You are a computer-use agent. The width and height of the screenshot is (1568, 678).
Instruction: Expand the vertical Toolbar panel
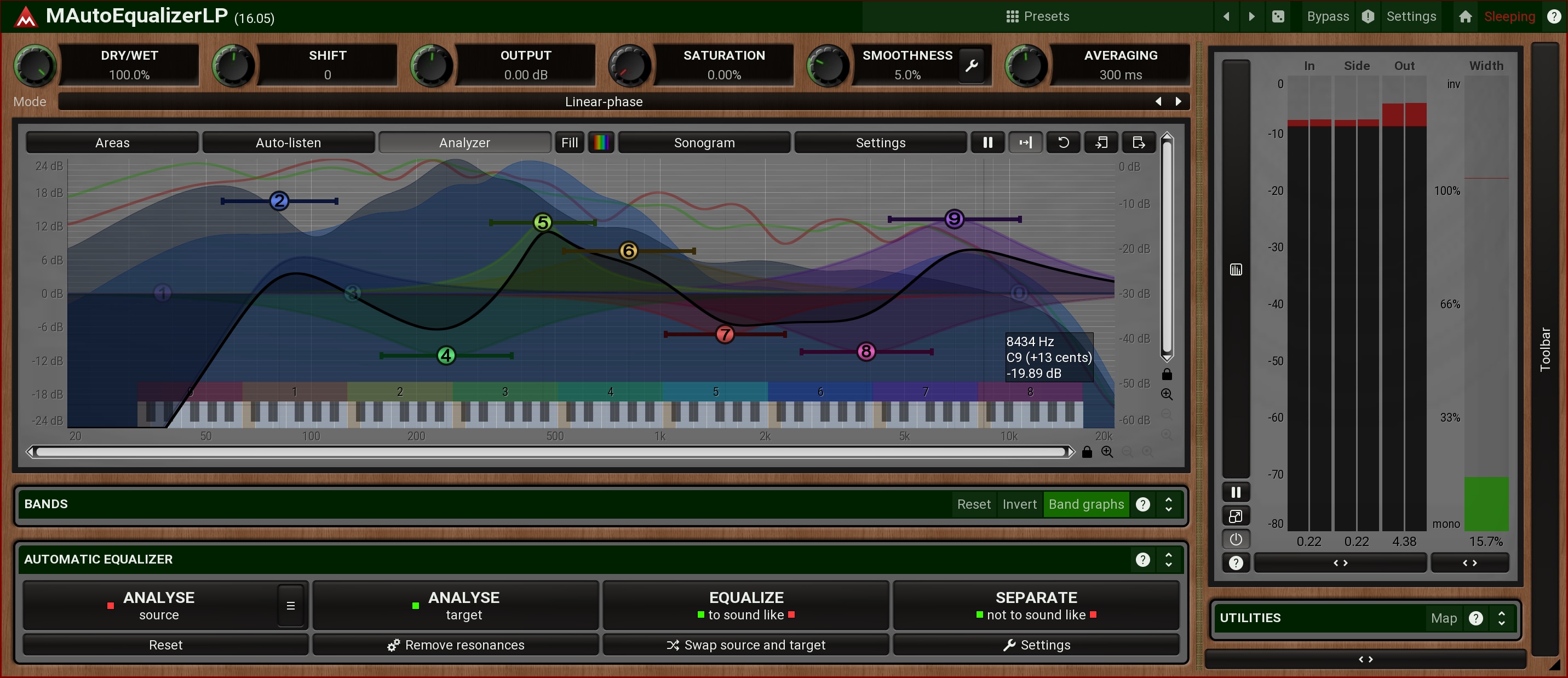point(1545,349)
